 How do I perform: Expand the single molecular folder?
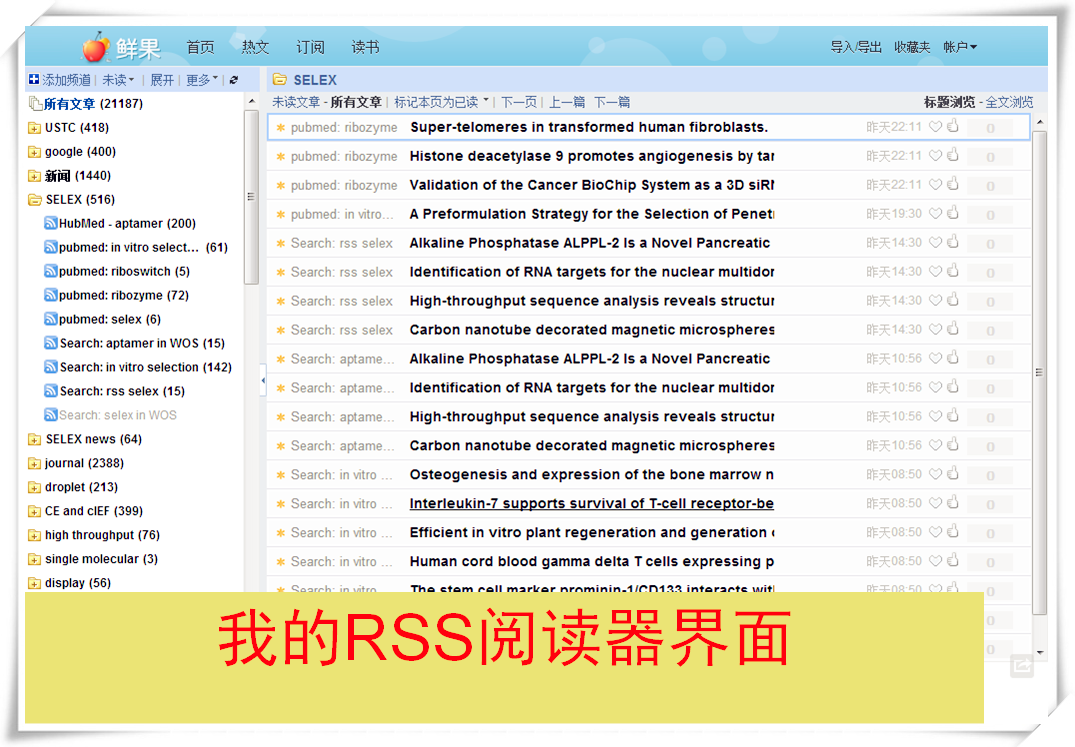34,559
